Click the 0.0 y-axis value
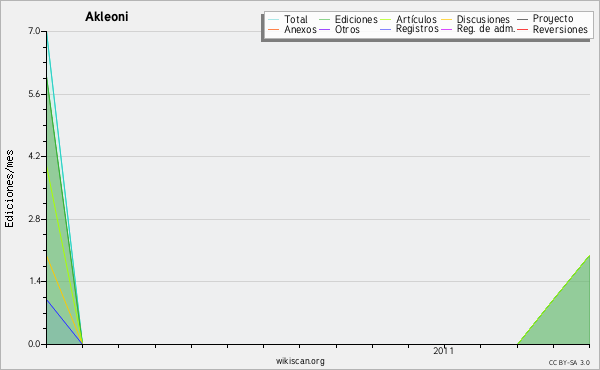 34,344
